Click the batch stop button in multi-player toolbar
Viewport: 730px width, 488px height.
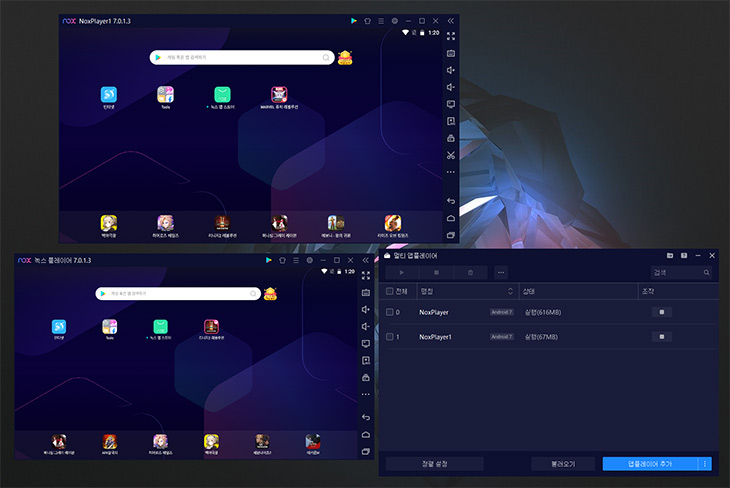pyautogui.click(x=436, y=272)
